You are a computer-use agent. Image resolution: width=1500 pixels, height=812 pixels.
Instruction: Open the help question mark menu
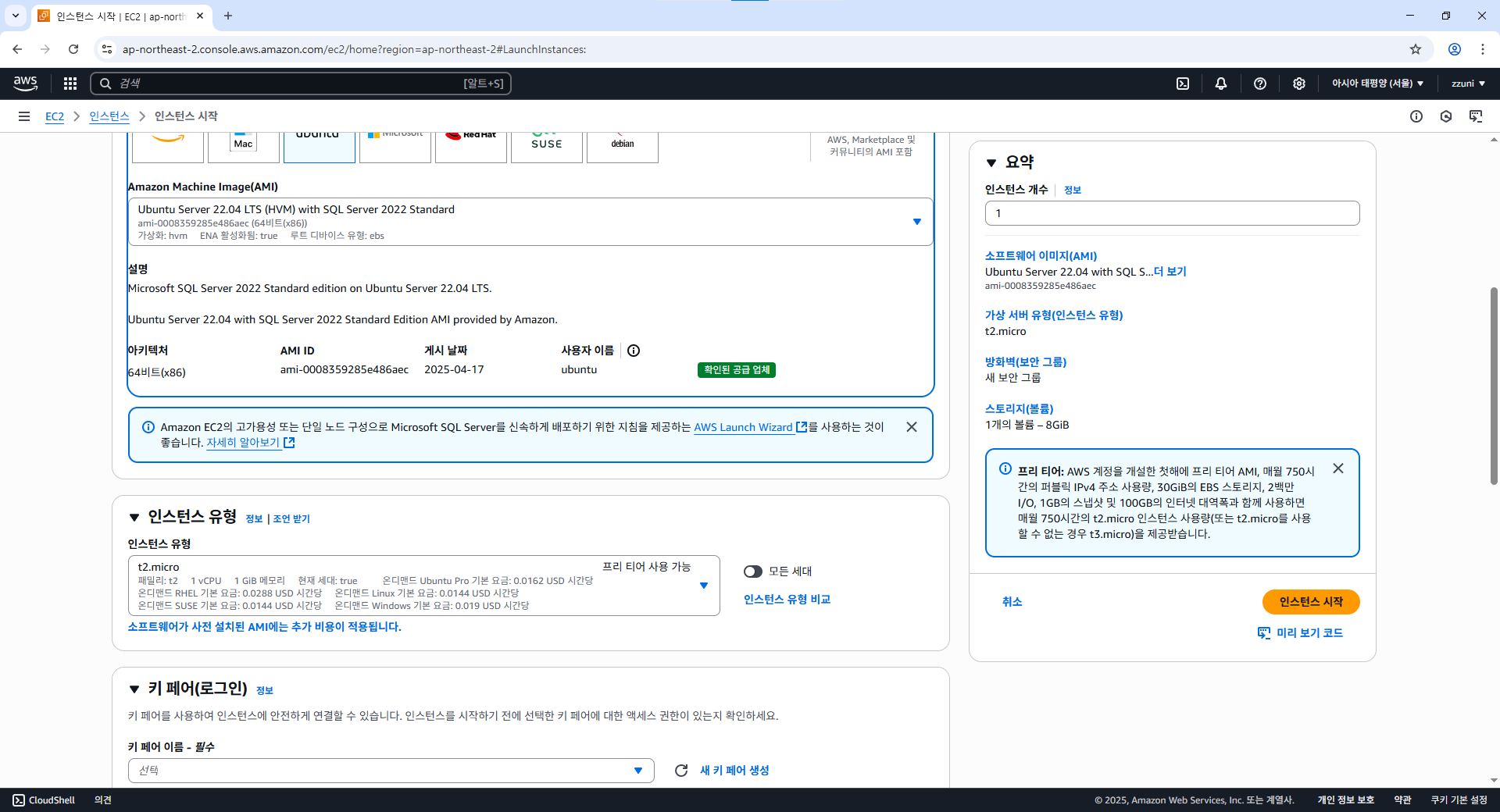(1260, 84)
